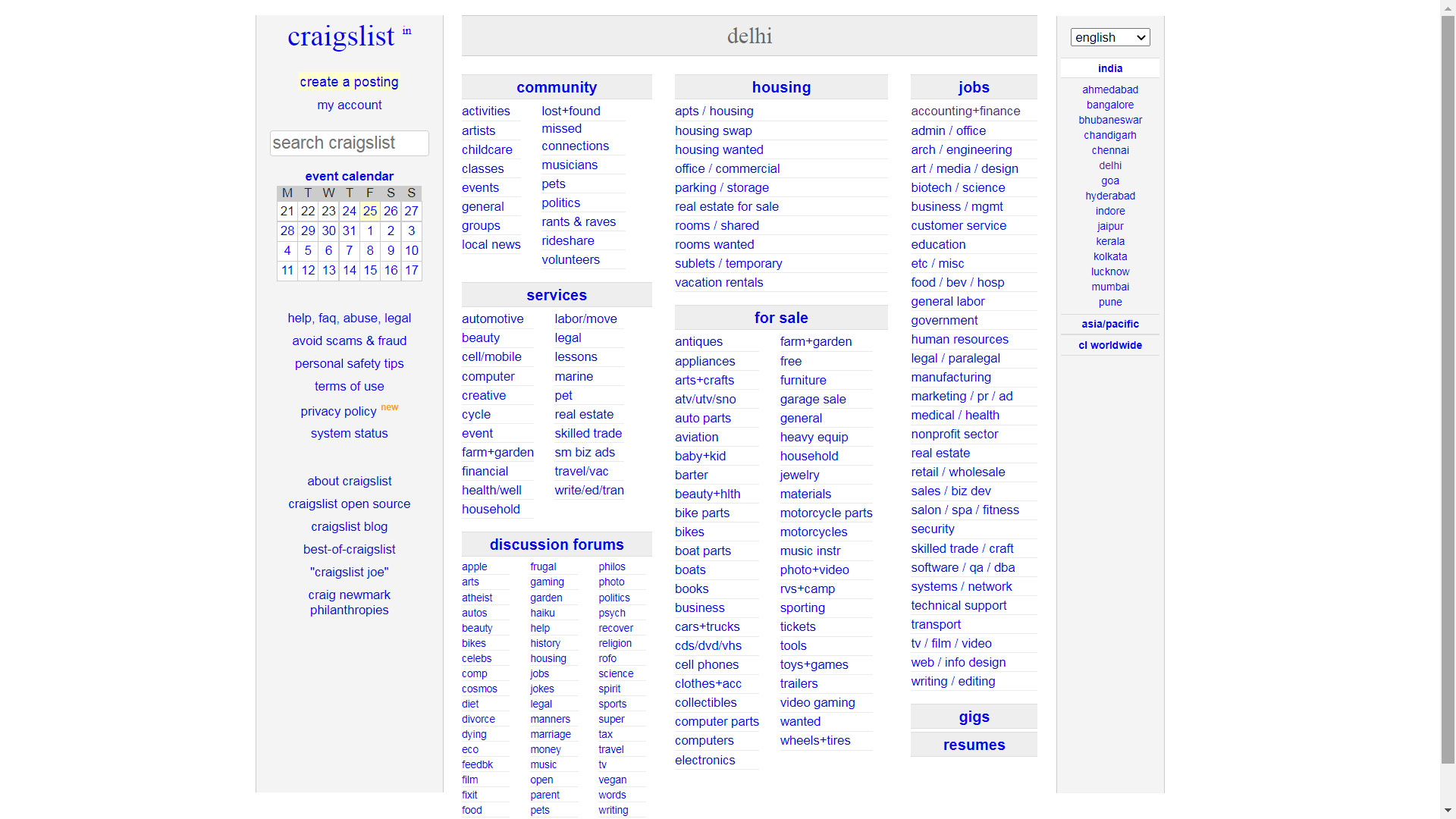
Task: Open about craigslist link
Action: pyautogui.click(x=349, y=481)
